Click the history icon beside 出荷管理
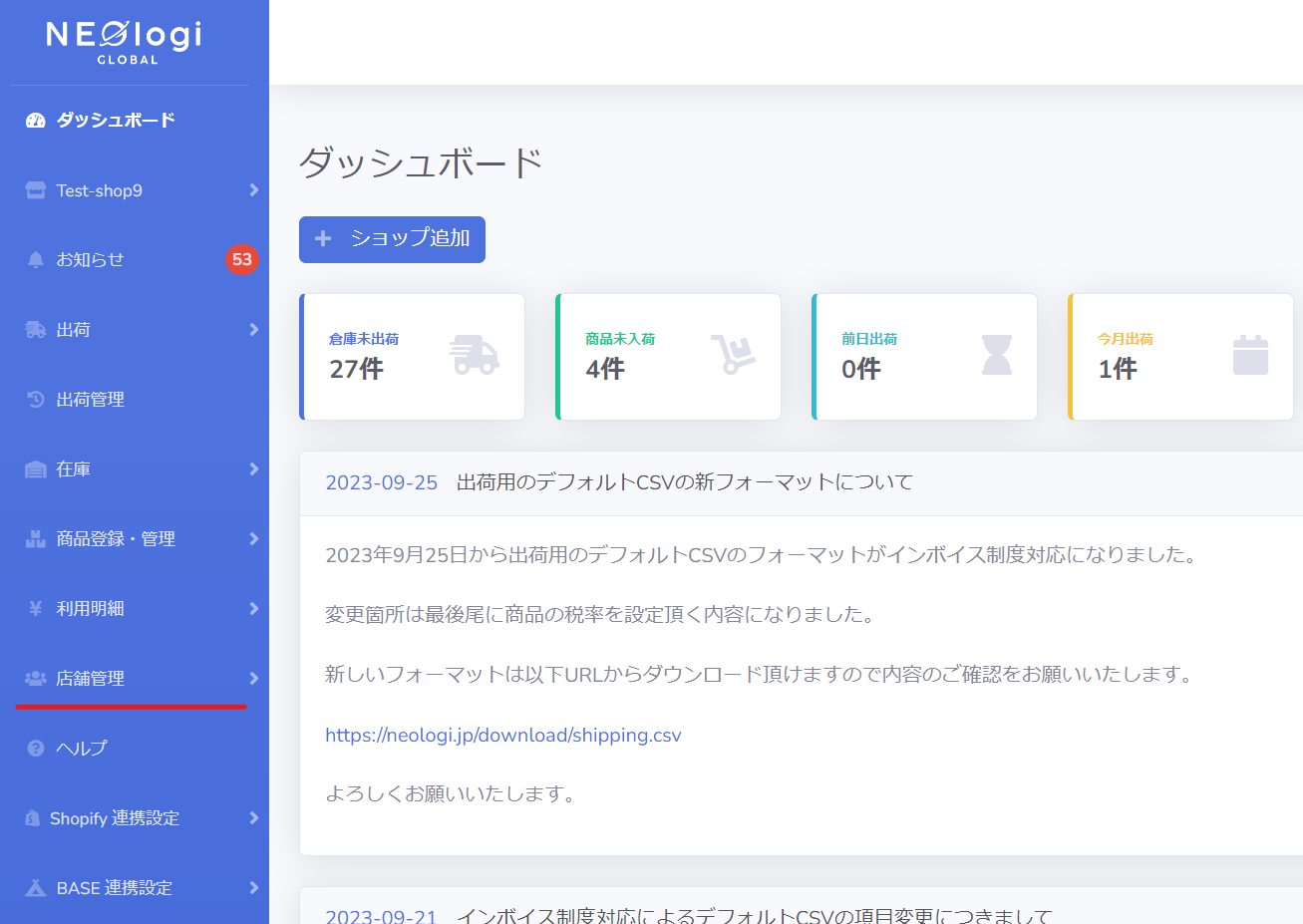 [x=36, y=400]
